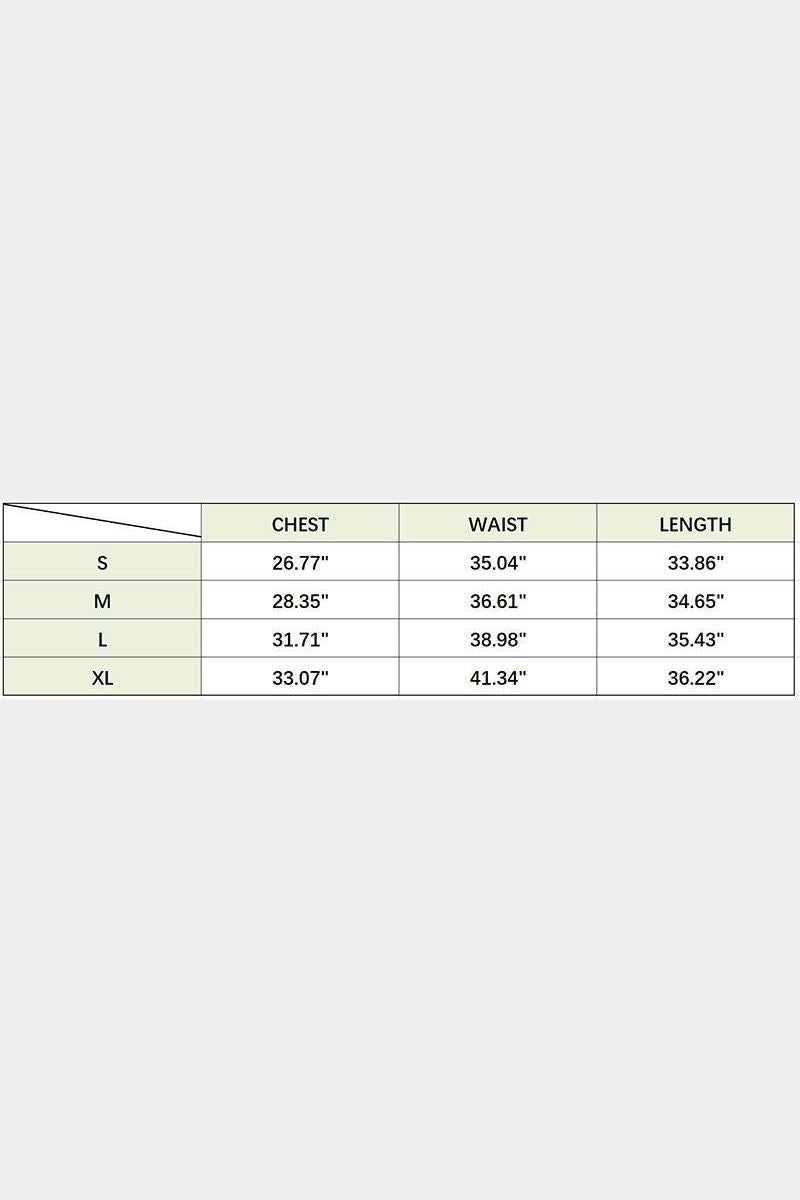Click the 34.65" length cell
Viewport: 800px width, 1200px height.
click(x=695, y=601)
